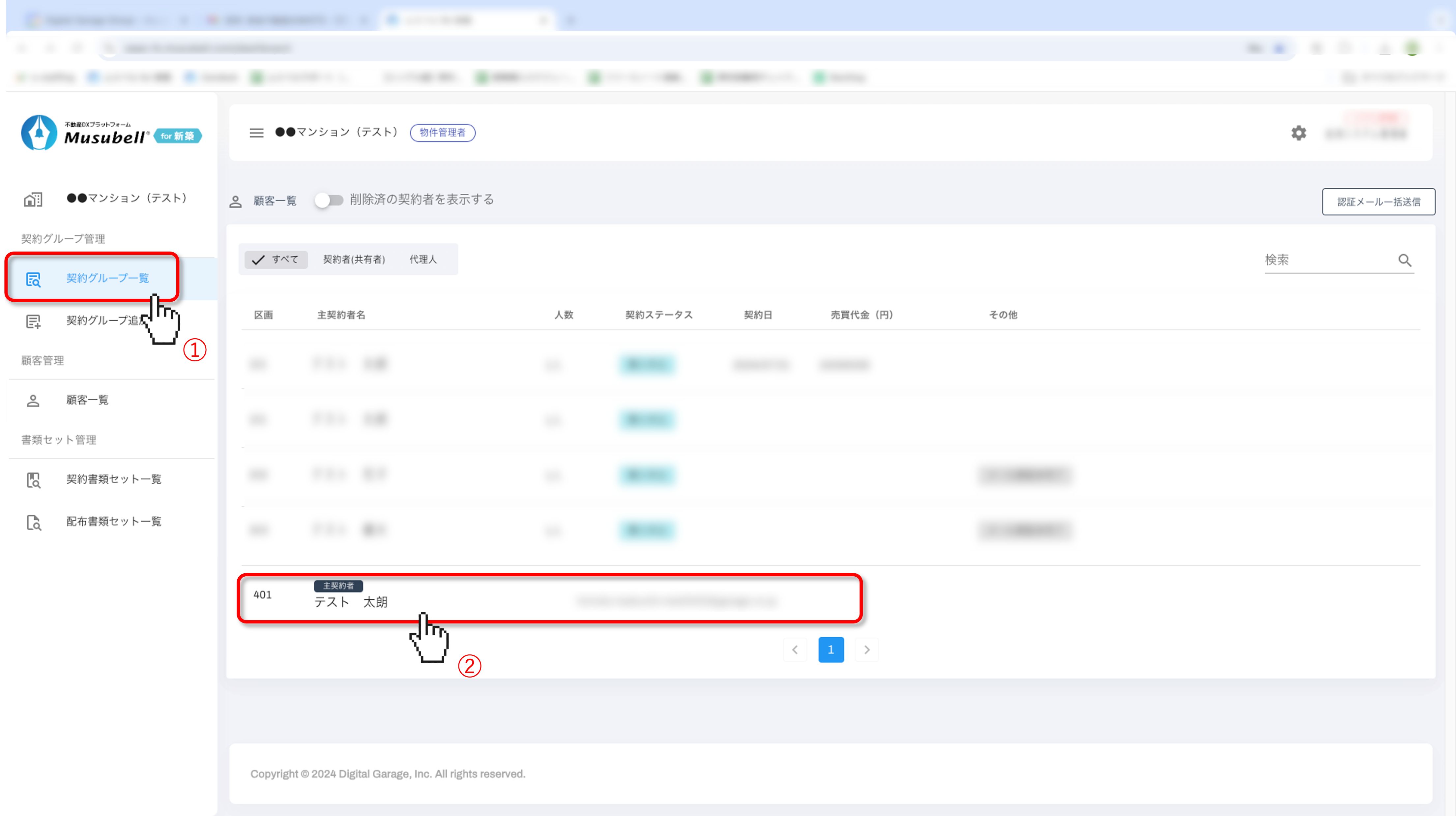
Task: Go to the next page chevron
Action: [866, 650]
